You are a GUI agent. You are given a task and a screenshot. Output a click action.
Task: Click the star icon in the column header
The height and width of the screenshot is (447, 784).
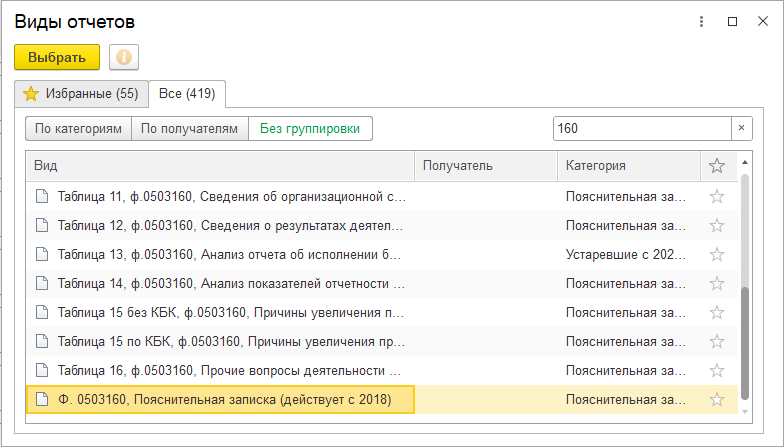coord(717,166)
